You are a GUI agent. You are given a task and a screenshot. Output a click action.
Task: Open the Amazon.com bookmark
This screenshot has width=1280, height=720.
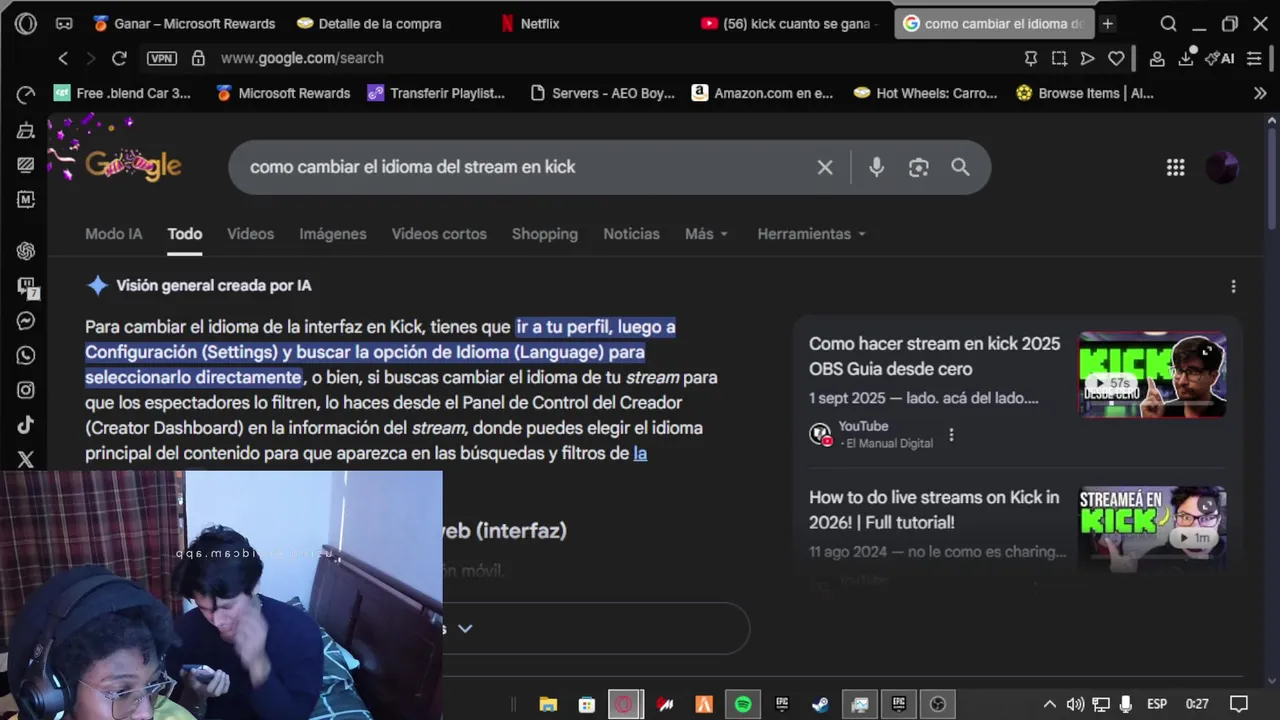click(762, 93)
